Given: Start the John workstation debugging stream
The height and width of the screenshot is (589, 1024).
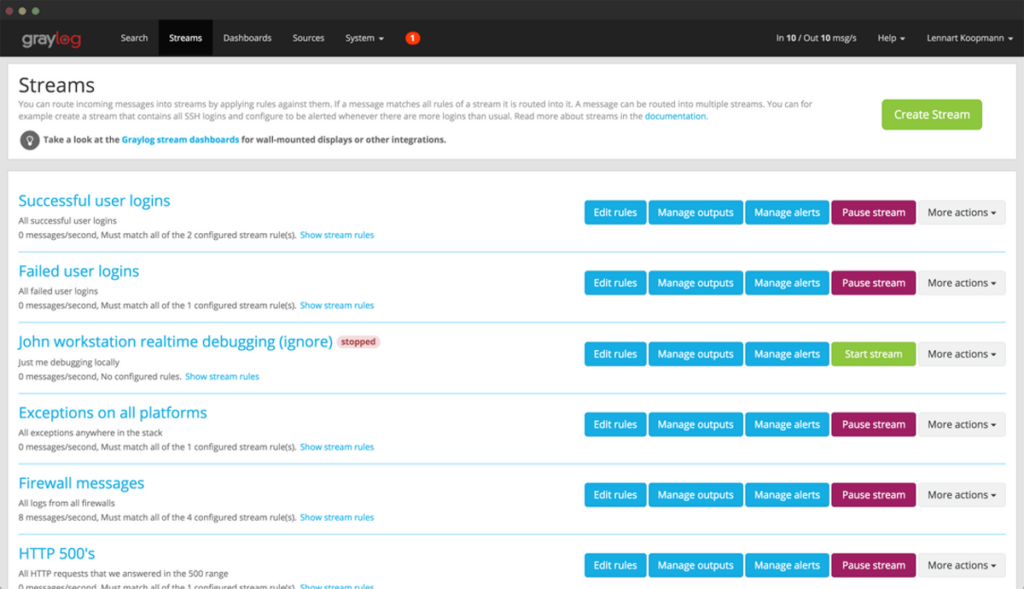Looking at the screenshot, I should (x=873, y=353).
